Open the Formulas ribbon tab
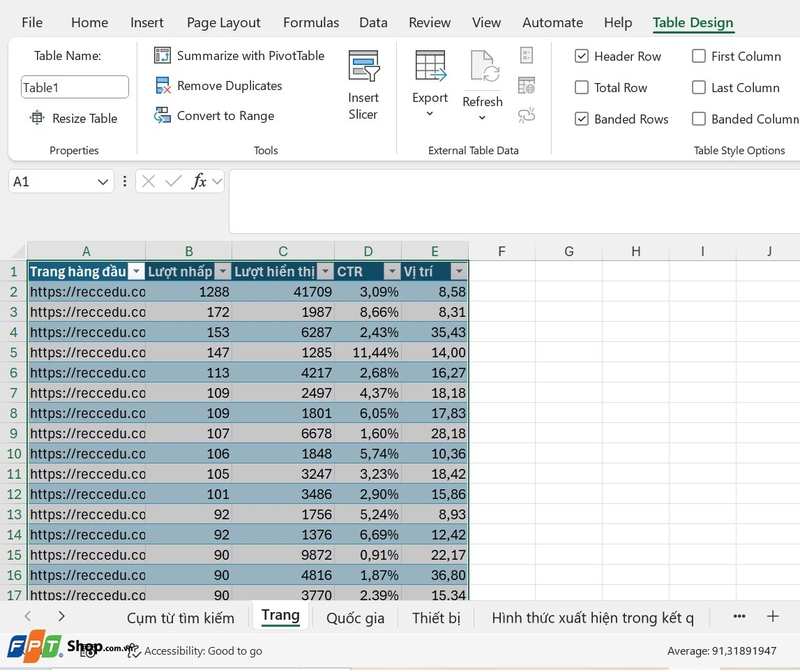 [x=311, y=22]
